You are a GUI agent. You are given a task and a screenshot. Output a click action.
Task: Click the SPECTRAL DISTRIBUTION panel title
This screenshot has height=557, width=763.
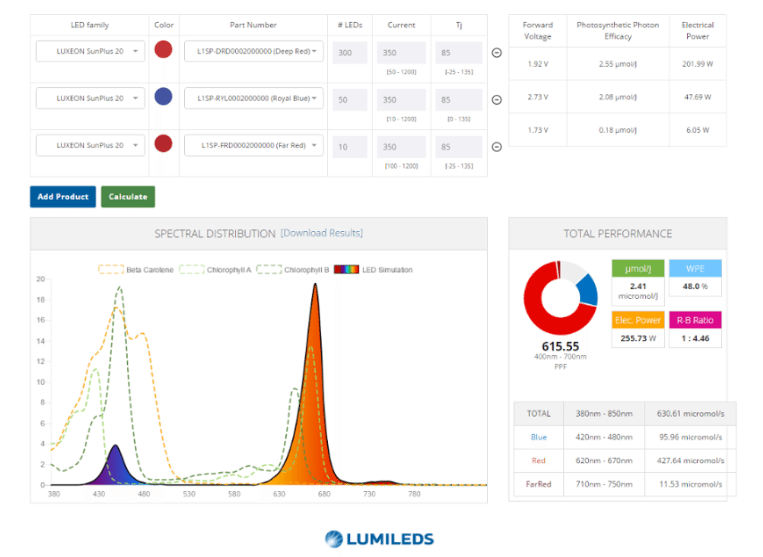pos(215,234)
